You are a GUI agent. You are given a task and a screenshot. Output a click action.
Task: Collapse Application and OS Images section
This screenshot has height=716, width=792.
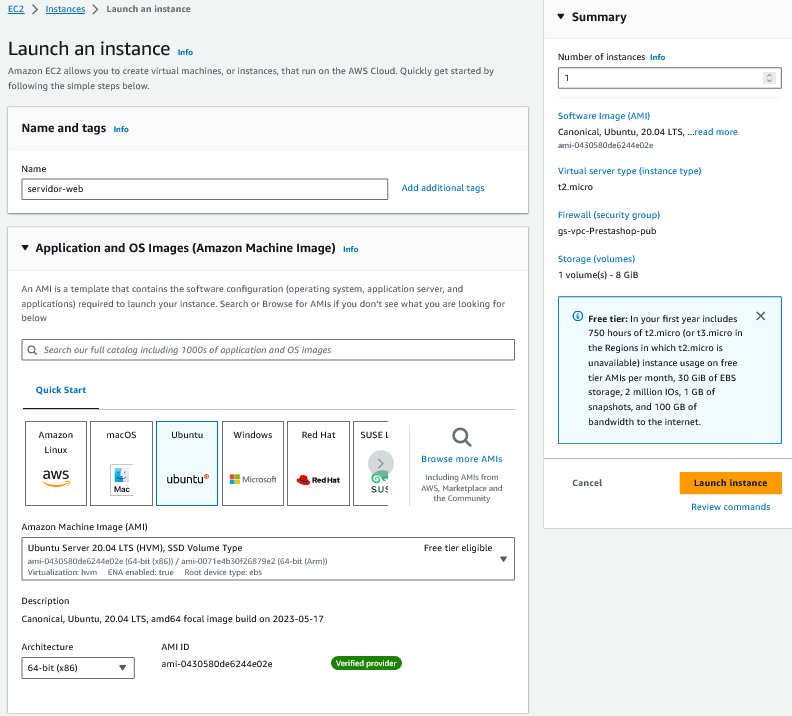click(x=25, y=248)
